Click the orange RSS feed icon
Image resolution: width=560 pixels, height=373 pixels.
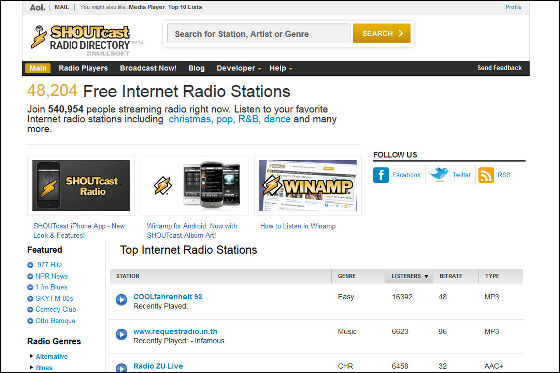486,175
